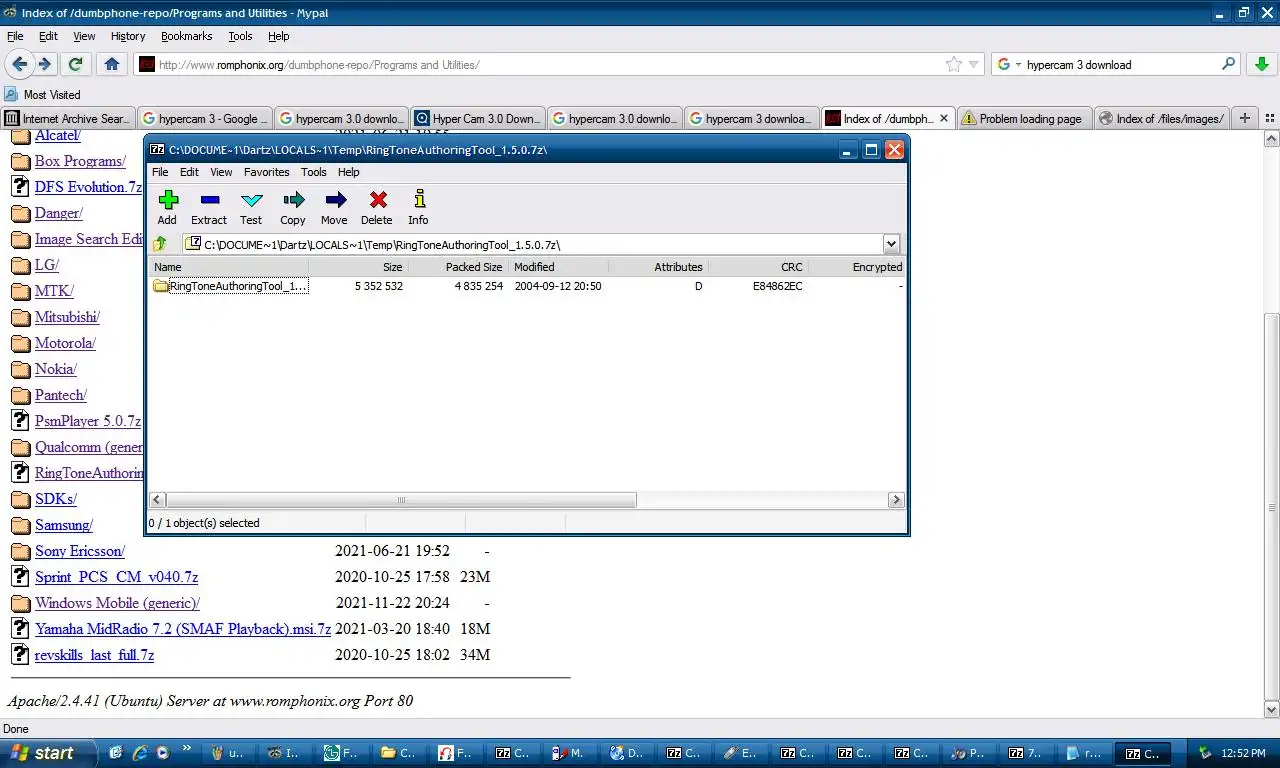Sort 7-Zip list by Modified column
This screenshot has height=768, width=1280.
point(558,267)
